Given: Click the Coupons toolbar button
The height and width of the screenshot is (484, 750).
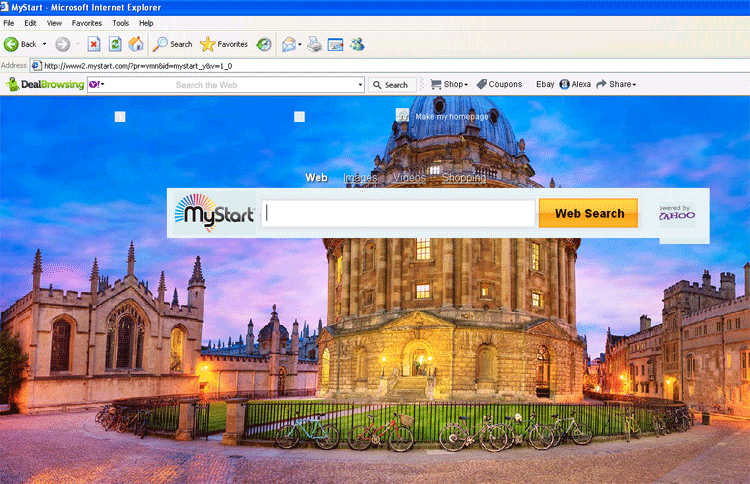Looking at the screenshot, I should (x=499, y=85).
